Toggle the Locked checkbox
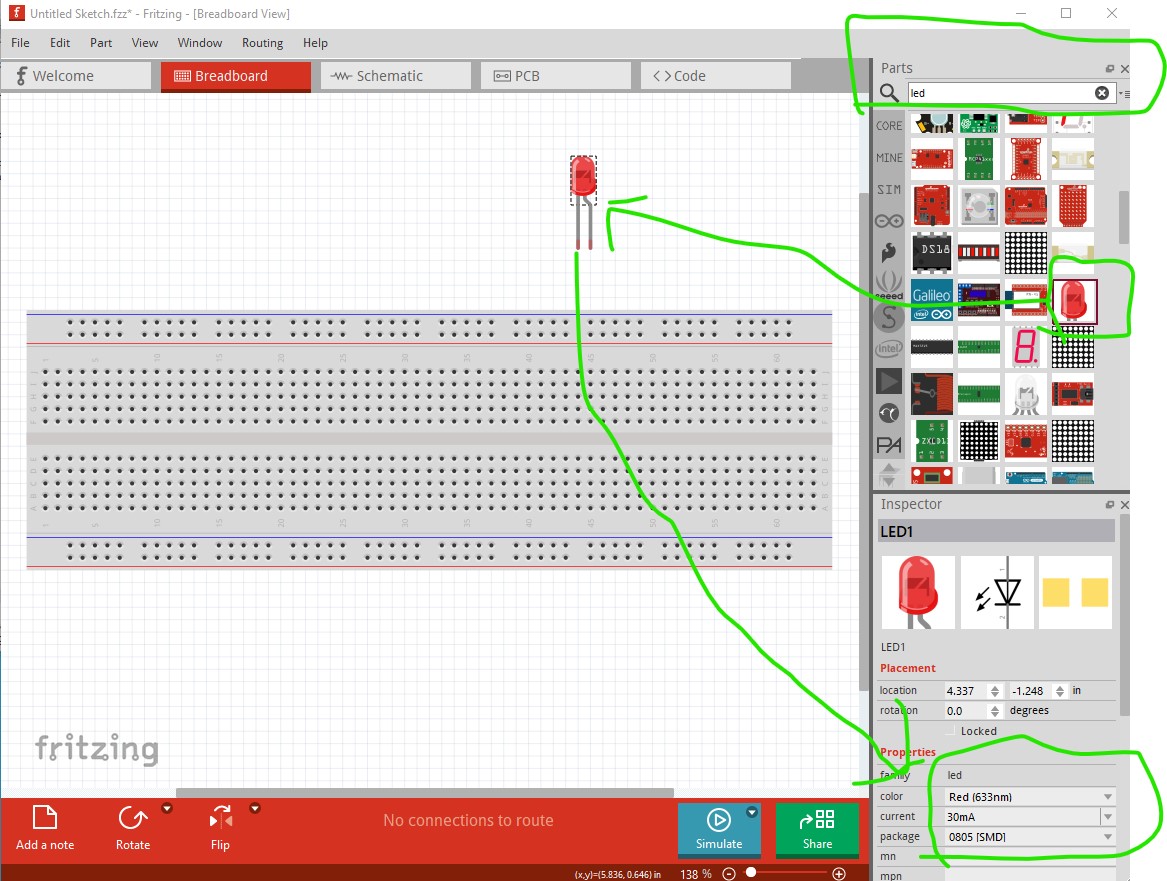 (x=950, y=731)
